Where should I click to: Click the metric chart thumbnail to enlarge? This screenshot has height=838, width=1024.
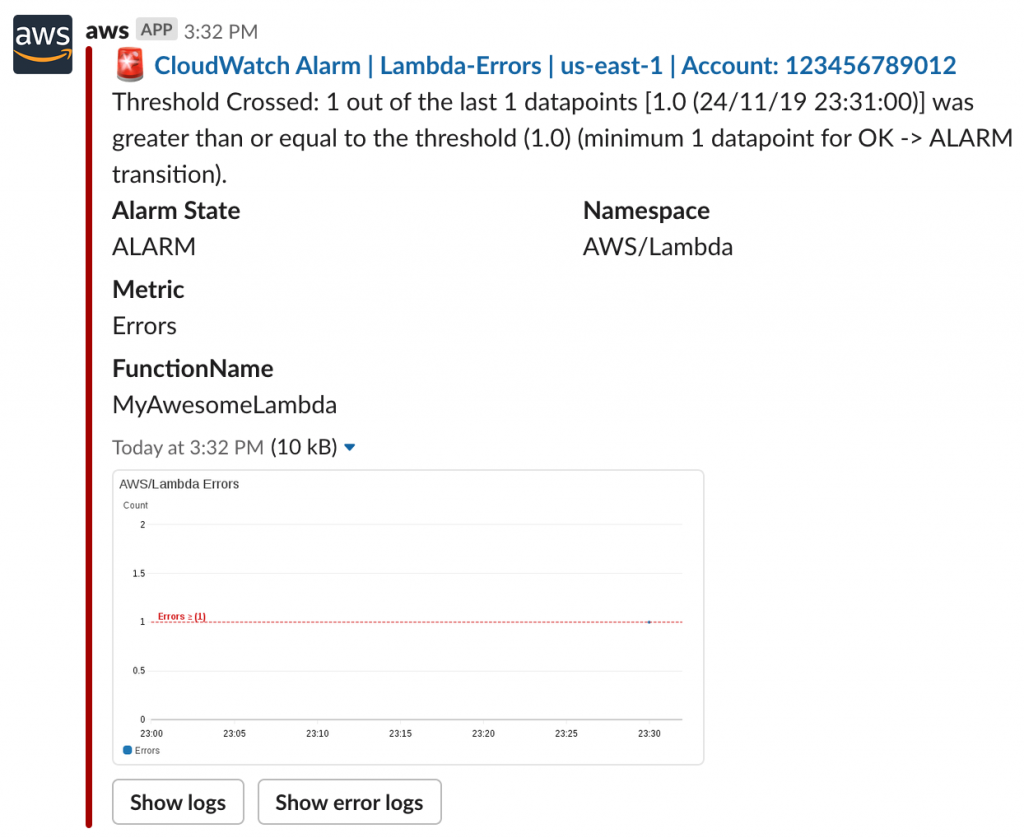(x=408, y=615)
